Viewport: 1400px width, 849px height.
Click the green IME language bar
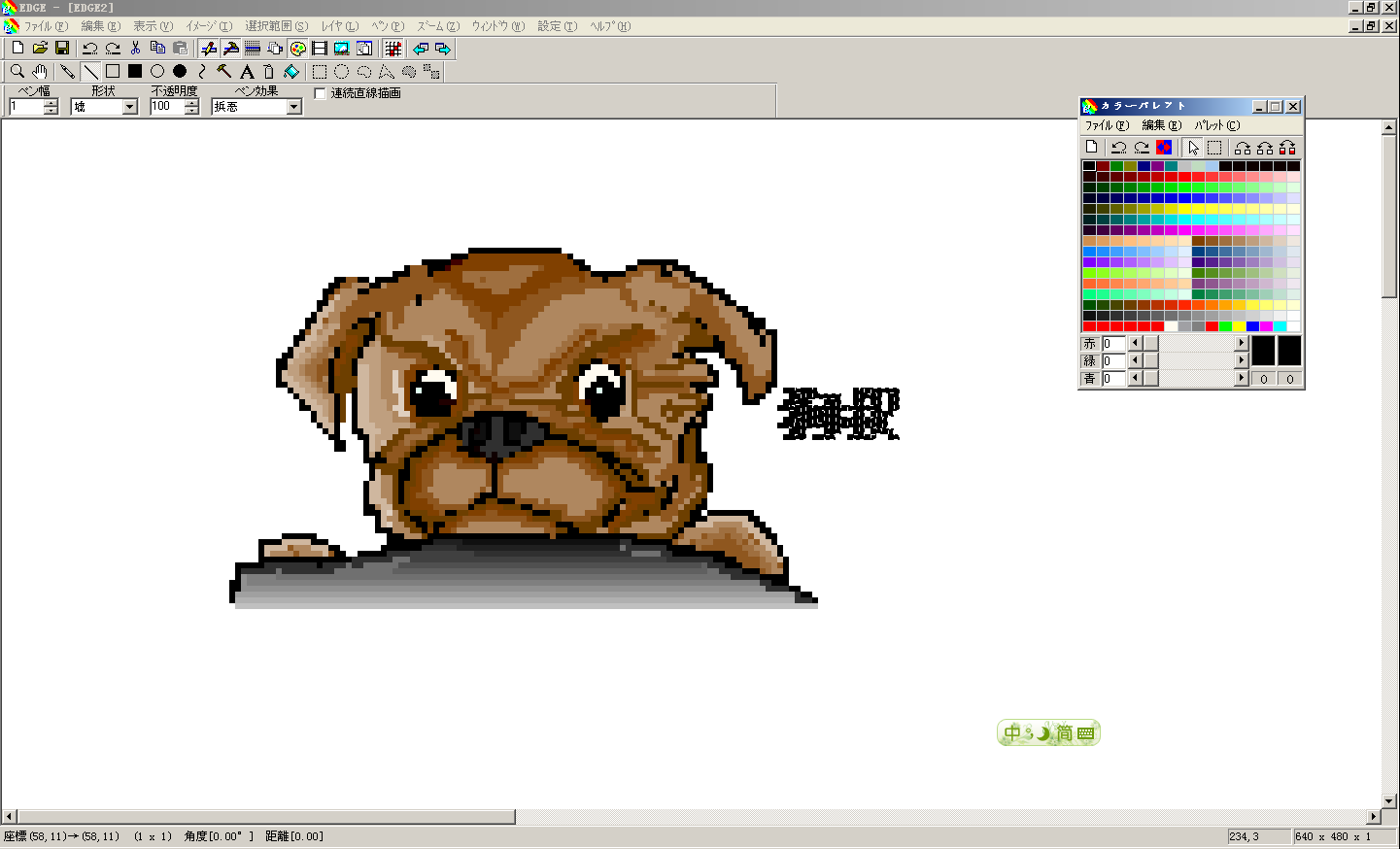coord(1048,733)
